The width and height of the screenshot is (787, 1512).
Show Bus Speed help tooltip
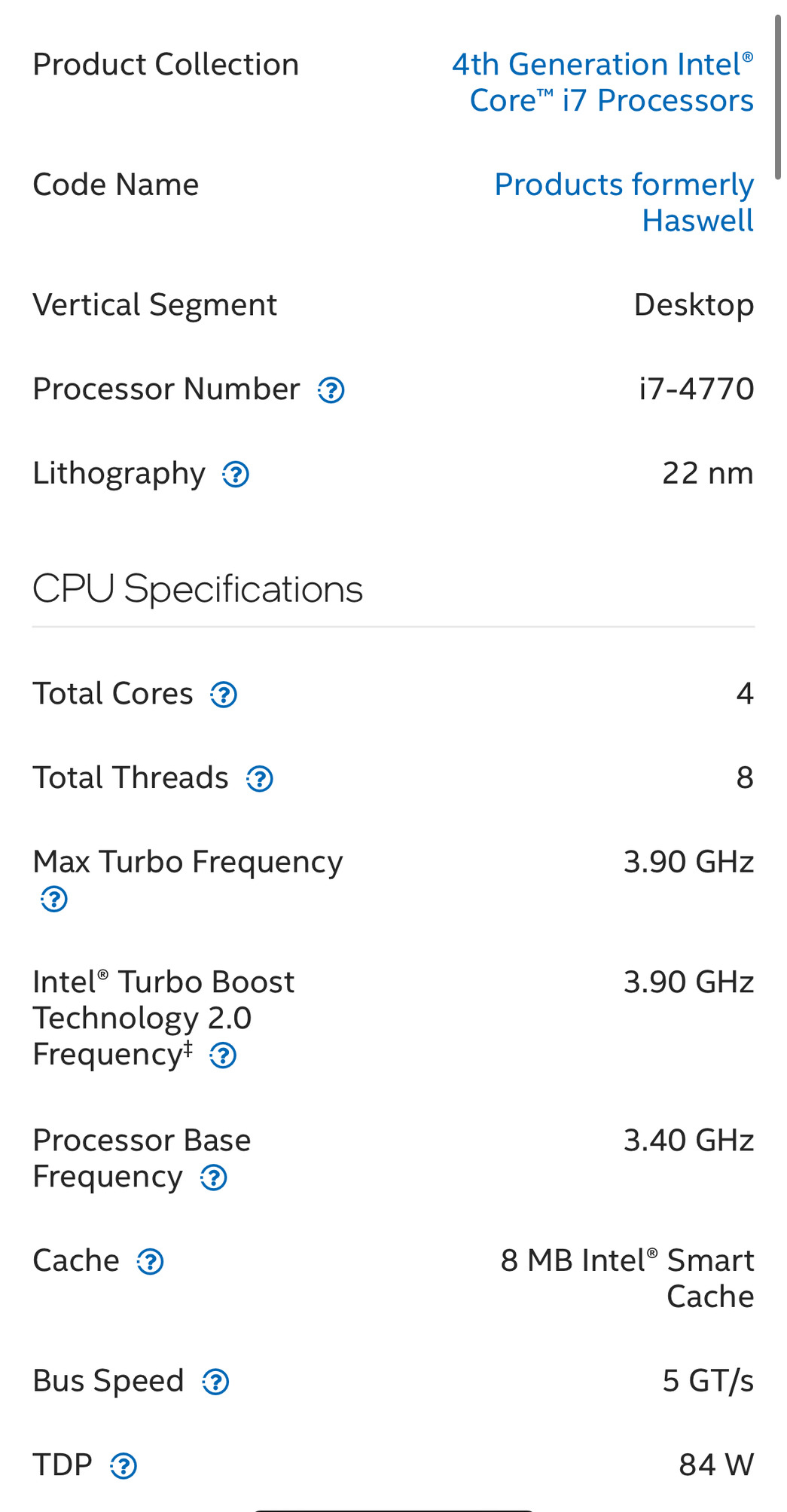point(215,1382)
